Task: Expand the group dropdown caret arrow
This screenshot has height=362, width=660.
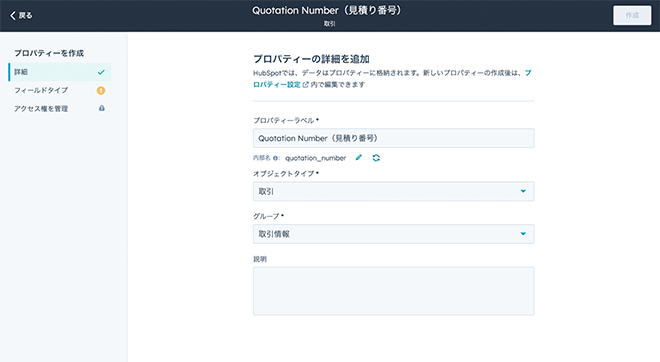Action: pyautogui.click(x=523, y=234)
